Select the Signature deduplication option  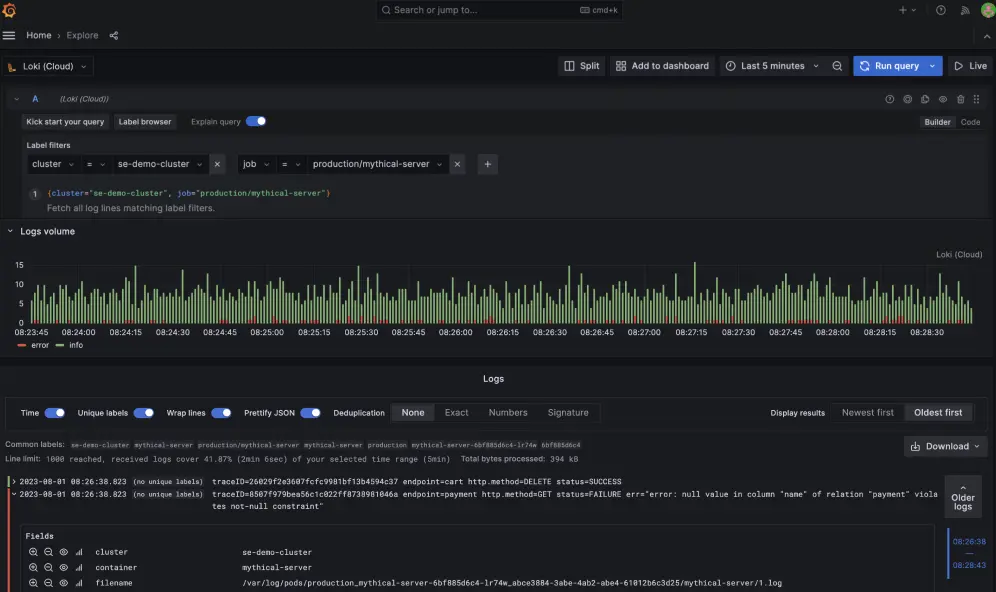pos(568,412)
